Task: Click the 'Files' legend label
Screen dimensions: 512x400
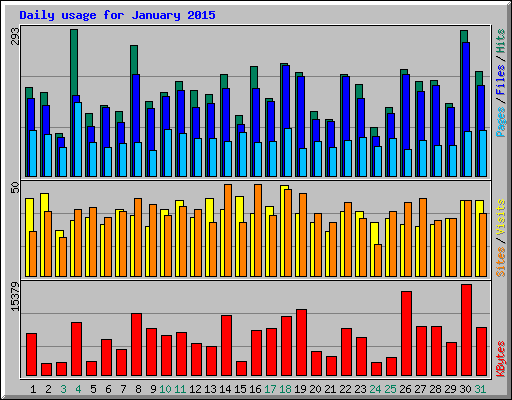Action: pos(501,79)
